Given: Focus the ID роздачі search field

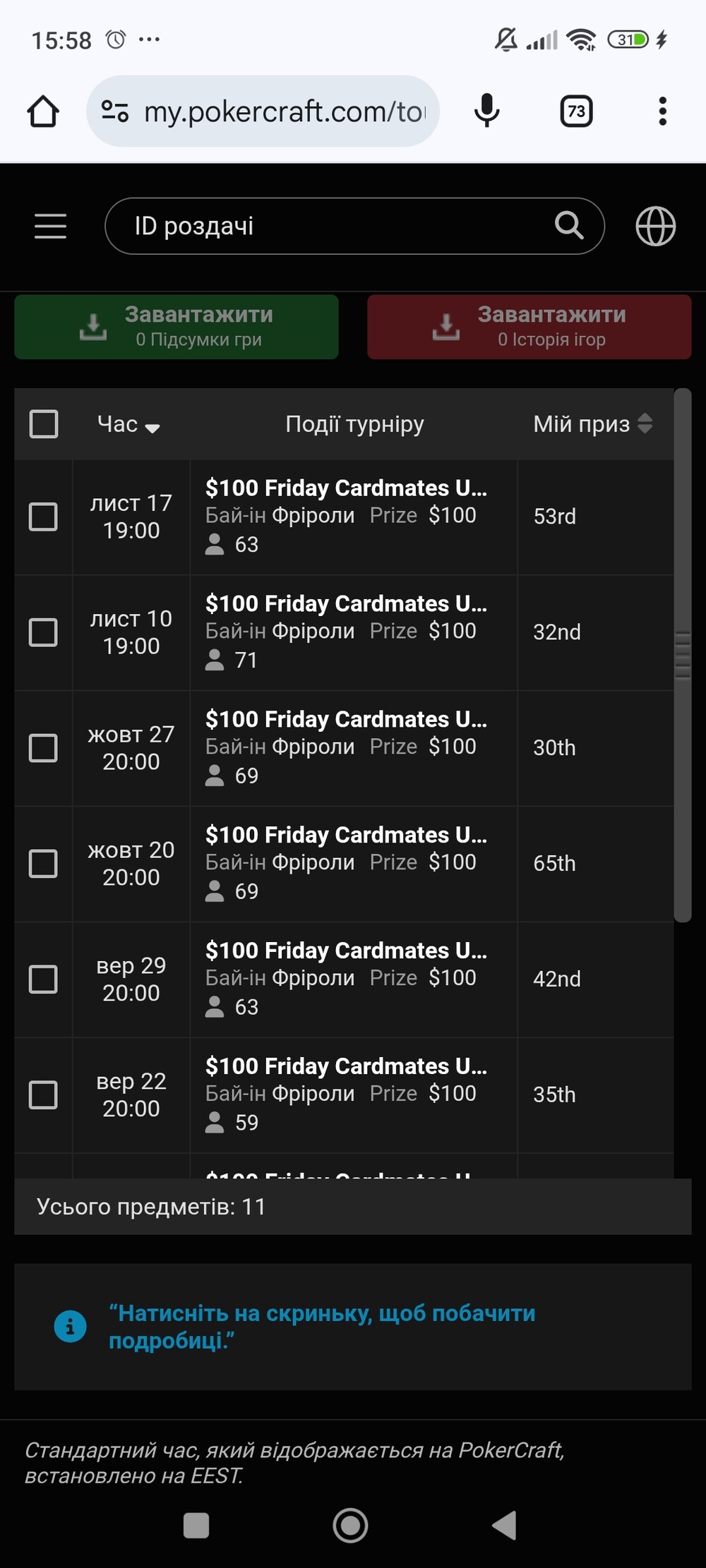Looking at the screenshot, I should (x=332, y=227).
